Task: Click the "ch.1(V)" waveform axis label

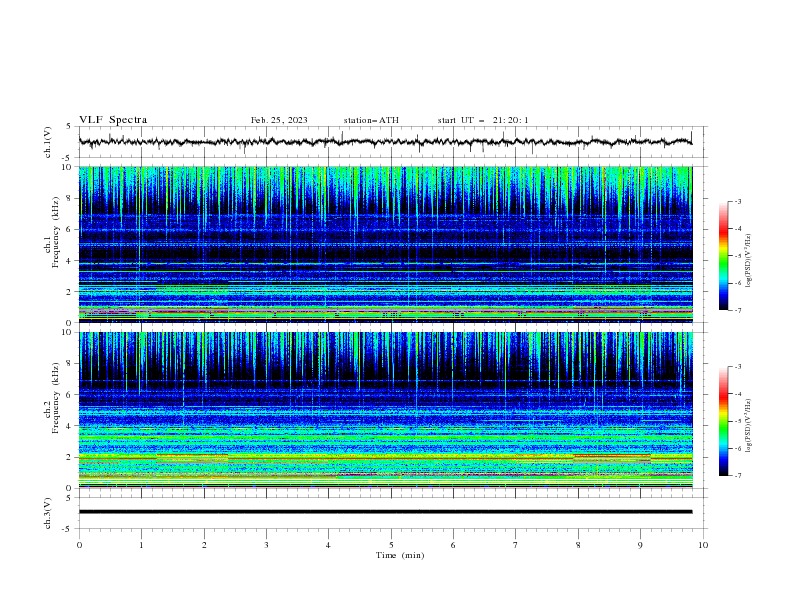Action: tap(48, 142)
